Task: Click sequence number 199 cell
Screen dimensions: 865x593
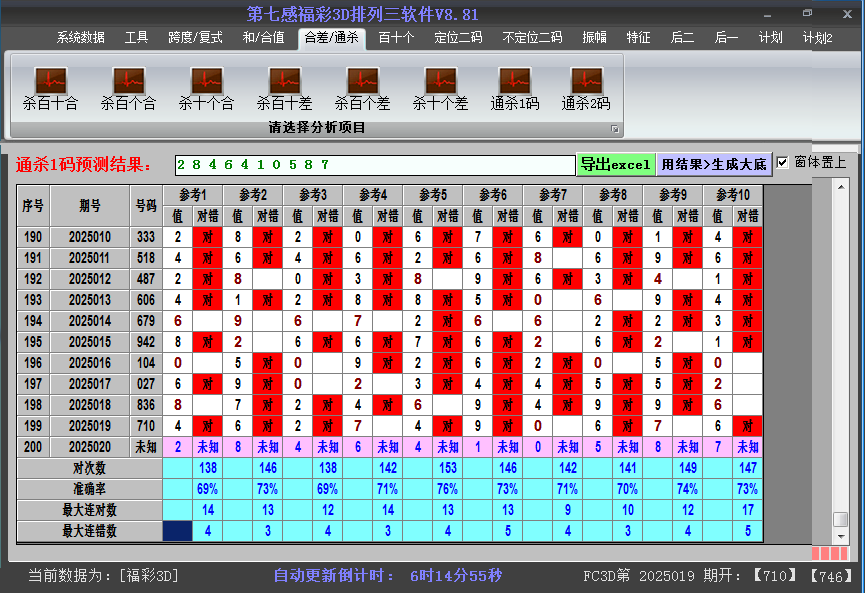Action: pos(33,426)
